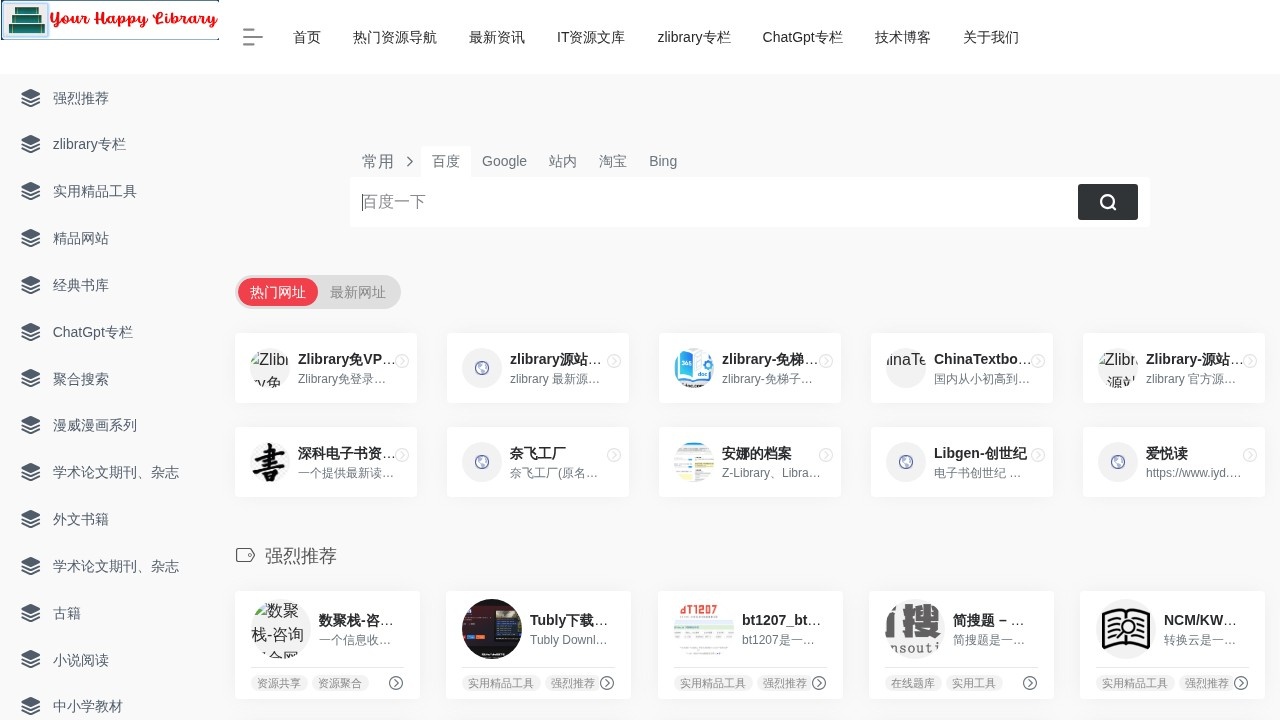Click the dT1207 screenshot thumbnail icon
This screenshot has width=1280, height=720.
click(704, 629)
